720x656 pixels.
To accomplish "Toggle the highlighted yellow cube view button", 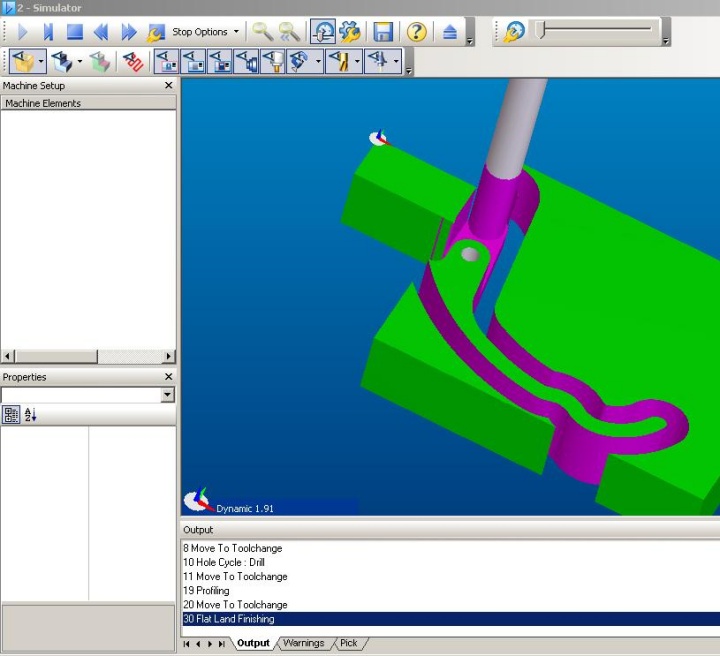I will [x=24, y=62].
